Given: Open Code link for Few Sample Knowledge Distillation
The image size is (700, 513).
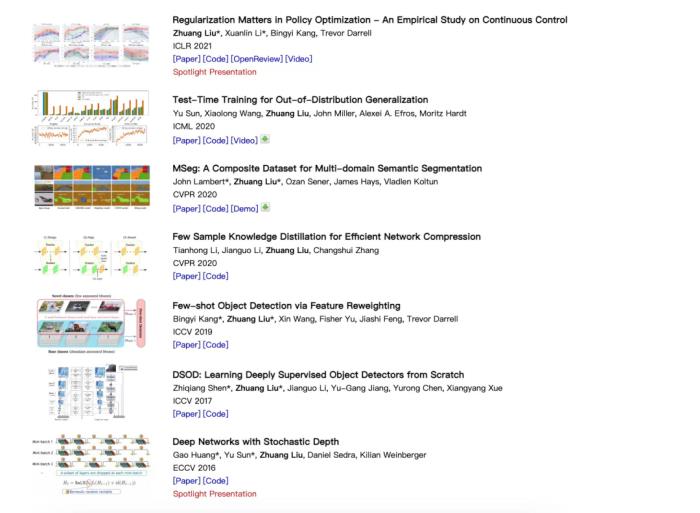Looking at the screenshot, I should [x=215, y=276].
